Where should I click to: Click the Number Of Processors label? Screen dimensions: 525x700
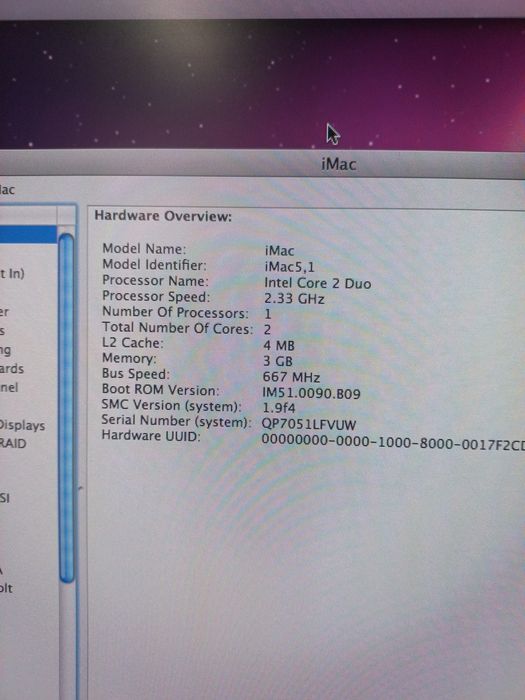[x=175, y=312]
